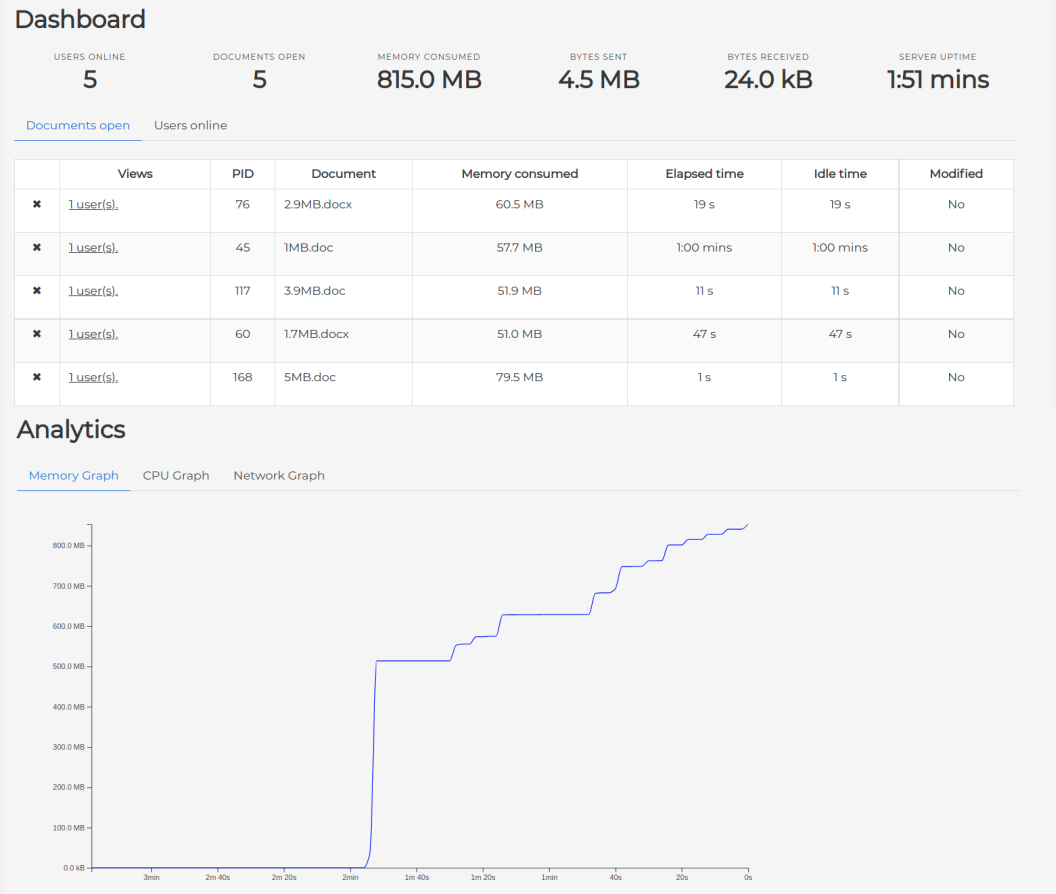1056x894 pixels.
Task: Switch to the Users online tab
Action: coord(190,126)
